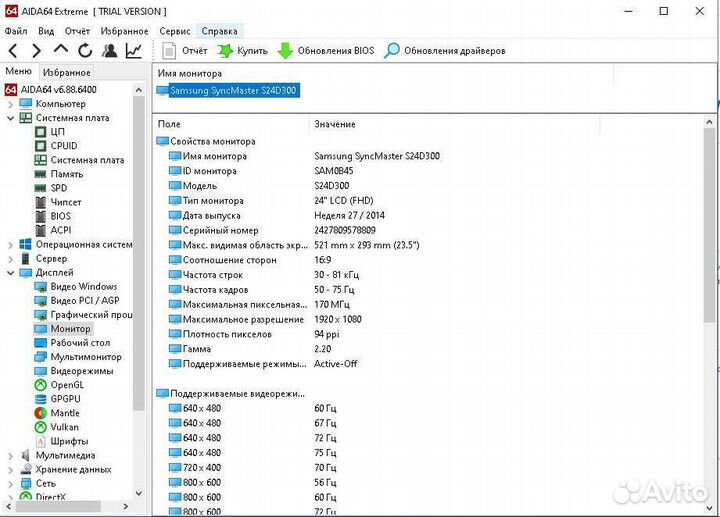Expand the Компьютер tree node
The height and width of the screenshot is (517, 720).
[10, 104]
